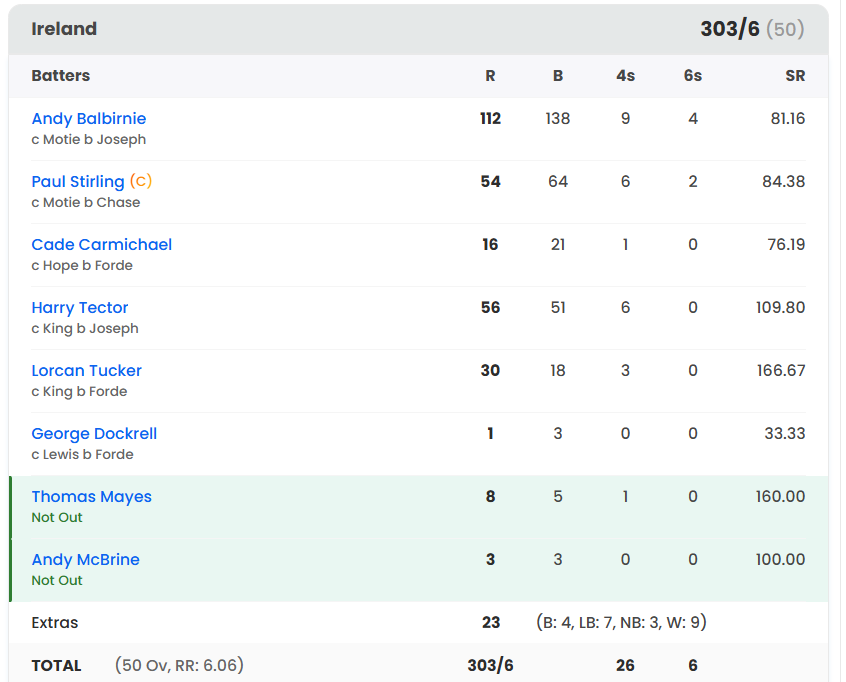Open Andy Balbirnie player profile link
The height and width of the screenshot is (682, 846).
pyautogui.click(x=88, y=119)
